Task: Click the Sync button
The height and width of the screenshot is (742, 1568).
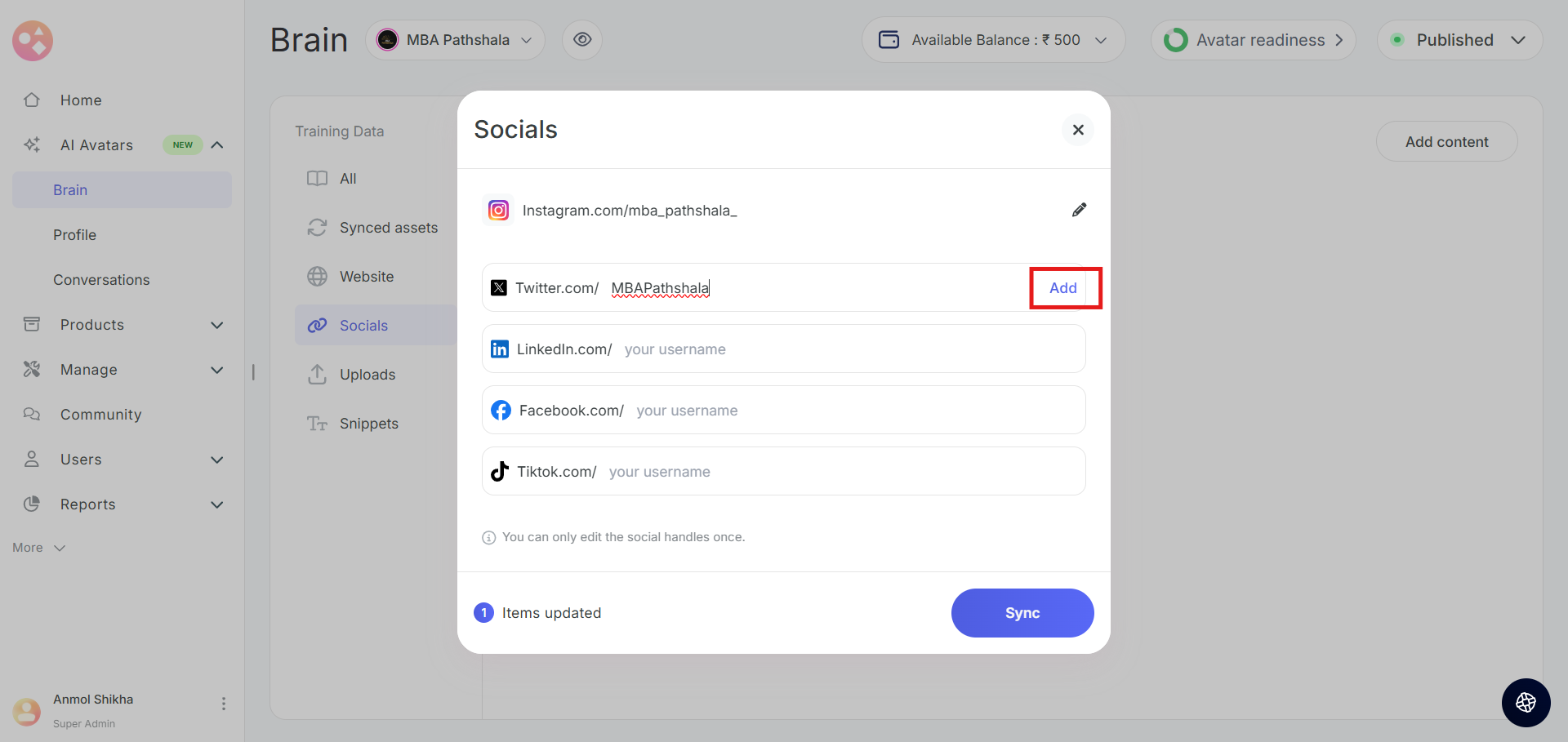Action: click(x=1022, y=613)
